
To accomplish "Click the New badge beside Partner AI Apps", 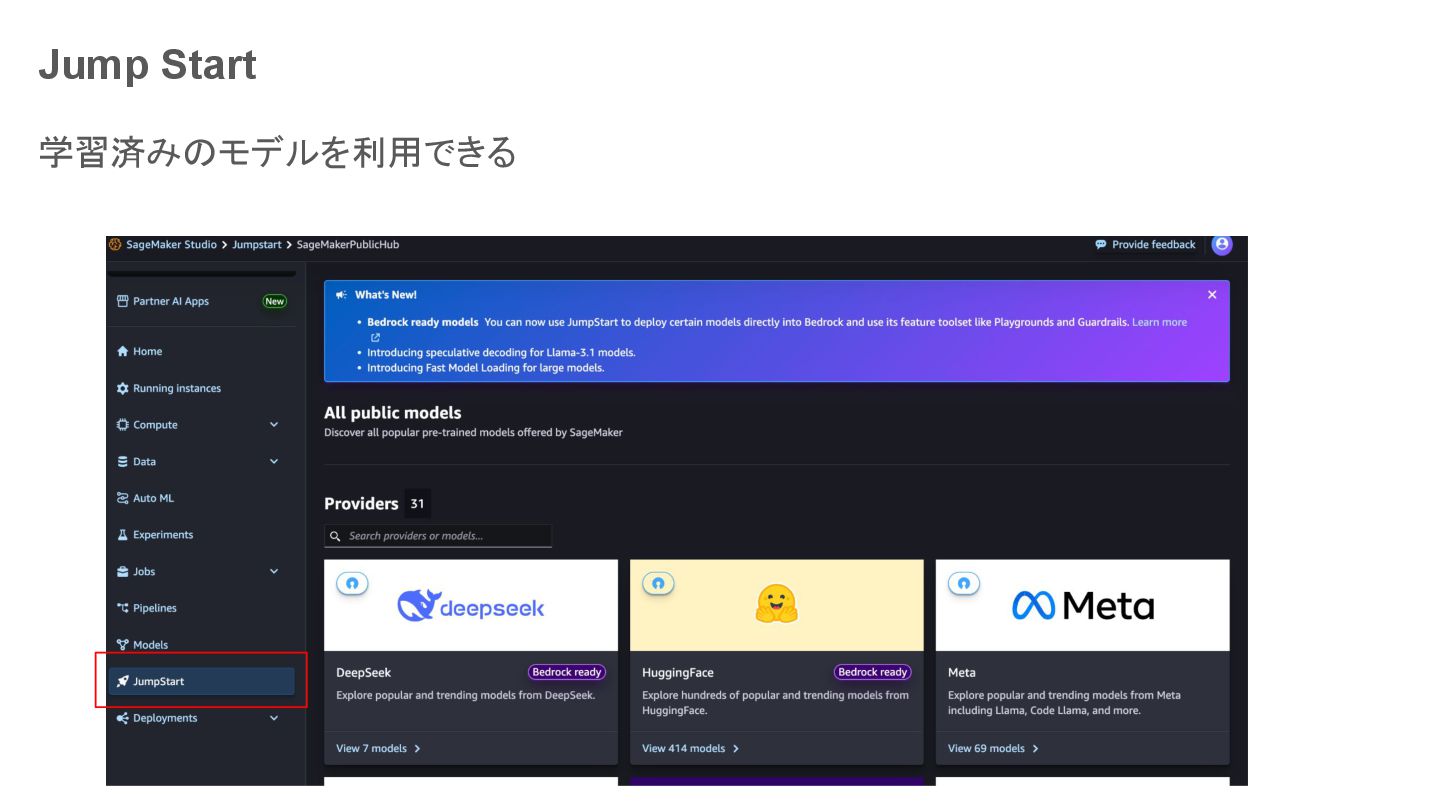I will pos(274,301).
